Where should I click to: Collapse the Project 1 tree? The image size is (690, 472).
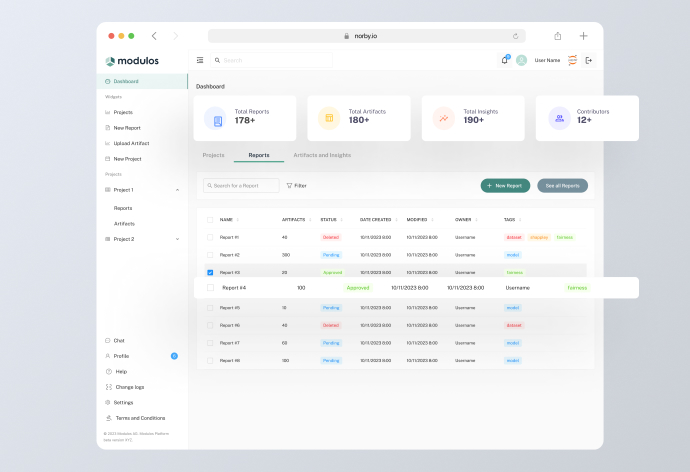177,189
